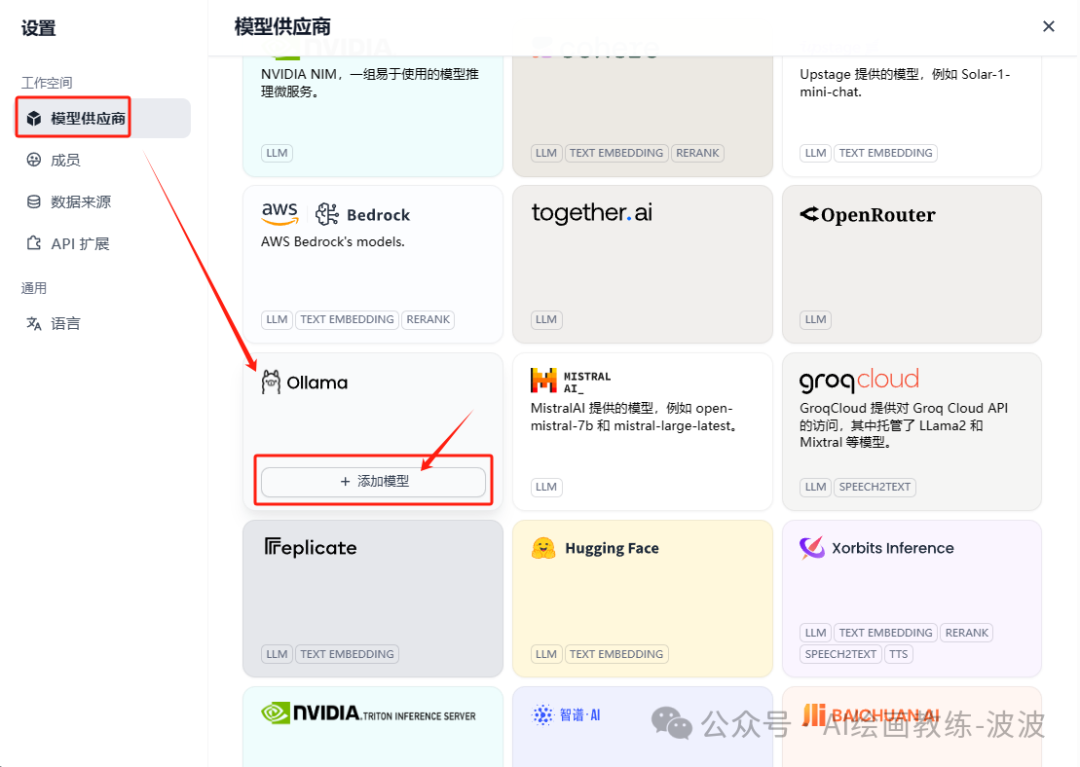Click the Hugging Face emoji icon

[543, 548]
